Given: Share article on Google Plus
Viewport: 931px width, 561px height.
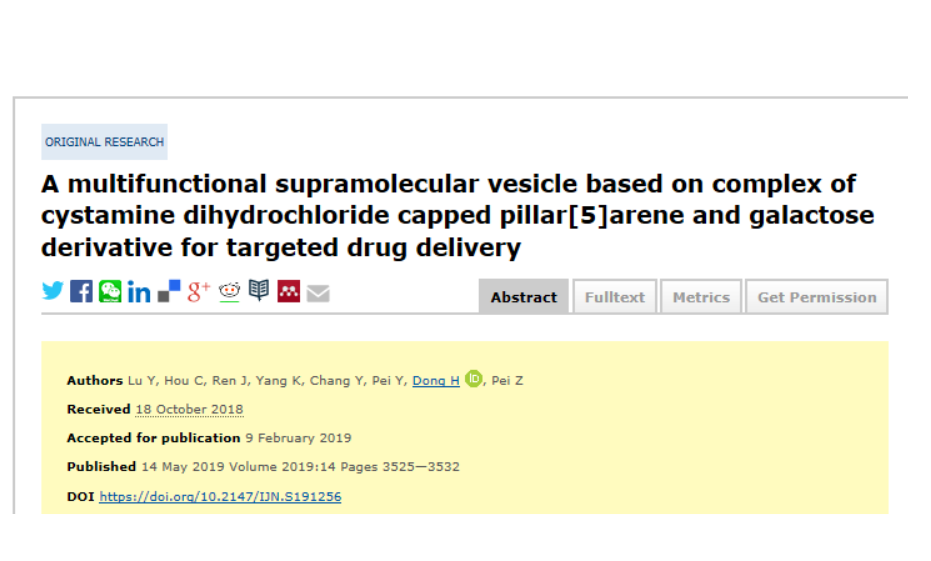Looking at the screenshot, I should pos(199,291).
